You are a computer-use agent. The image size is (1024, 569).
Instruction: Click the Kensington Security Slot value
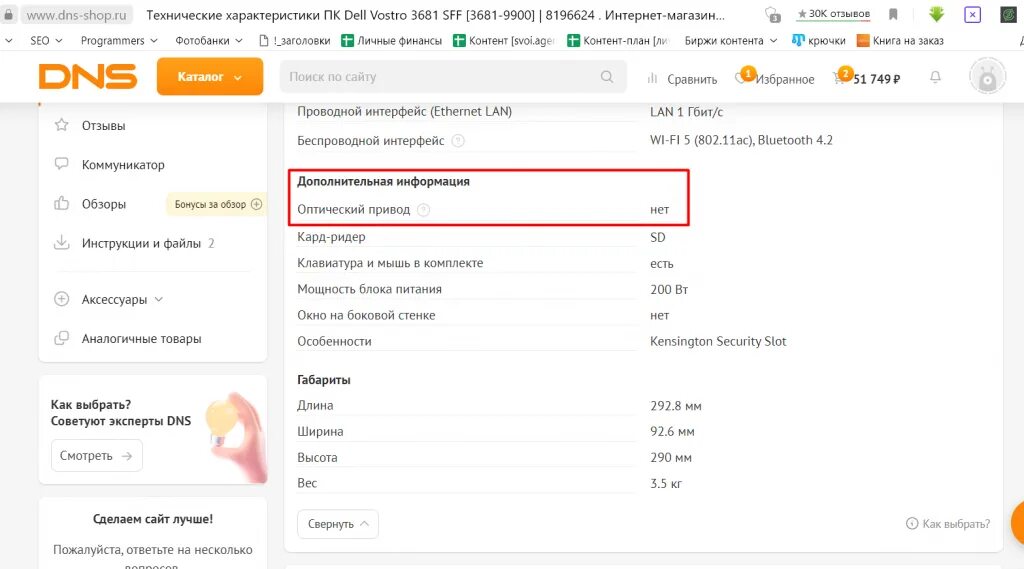(718, 341)
